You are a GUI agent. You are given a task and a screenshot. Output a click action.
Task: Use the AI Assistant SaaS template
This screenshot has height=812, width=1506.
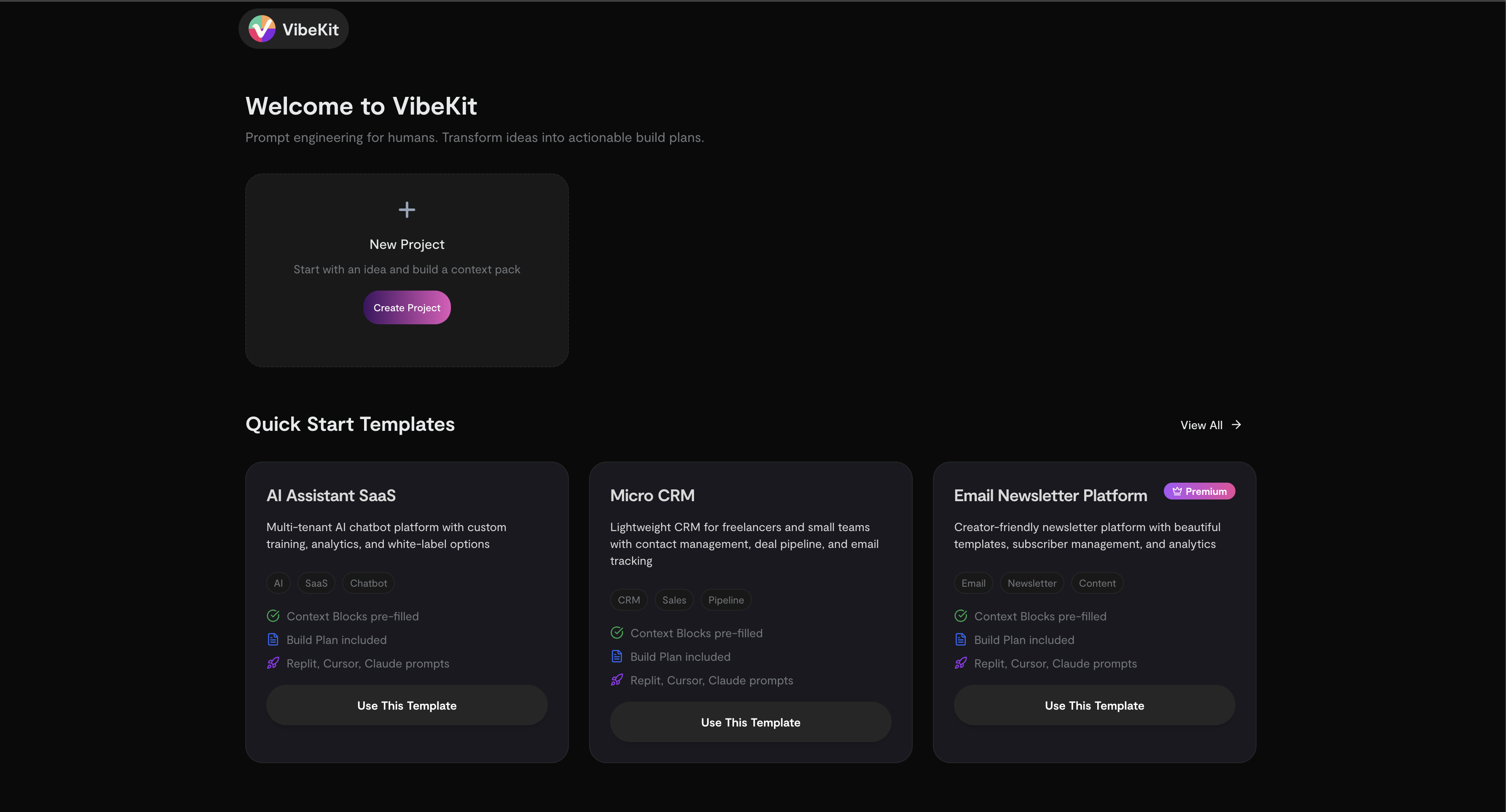[406, 705]
